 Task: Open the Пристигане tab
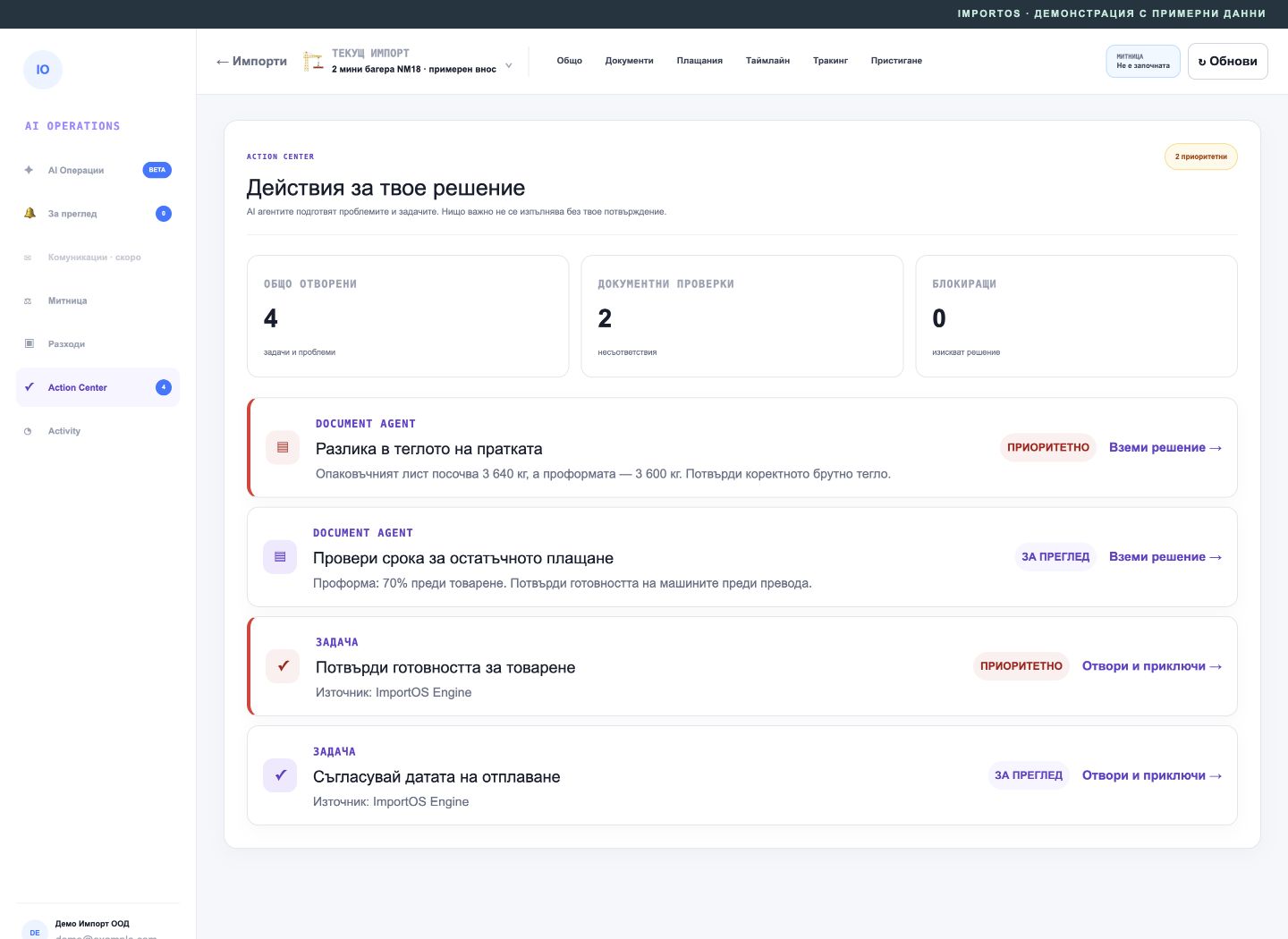coord(896,61)
